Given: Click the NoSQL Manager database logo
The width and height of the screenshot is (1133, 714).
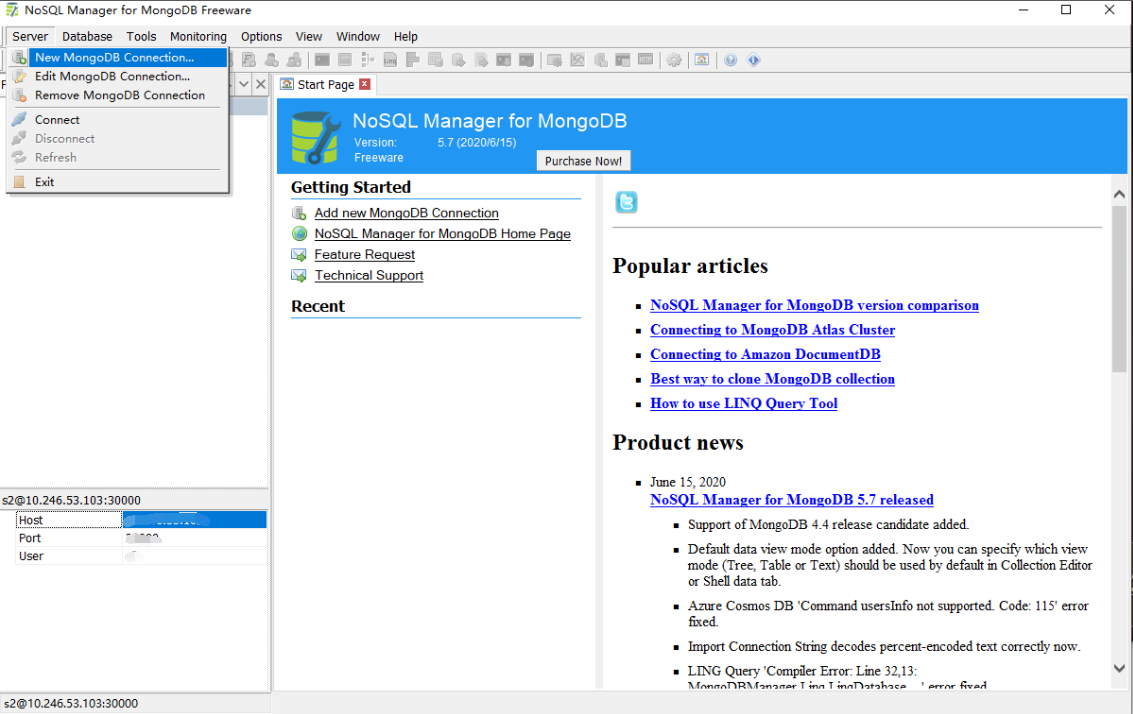Looking at the screenshot, I should 315,137.
